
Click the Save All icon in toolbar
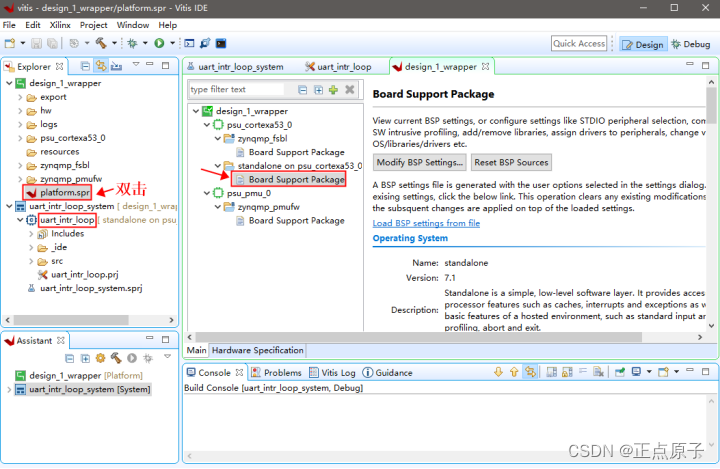(x=52, y=44)
